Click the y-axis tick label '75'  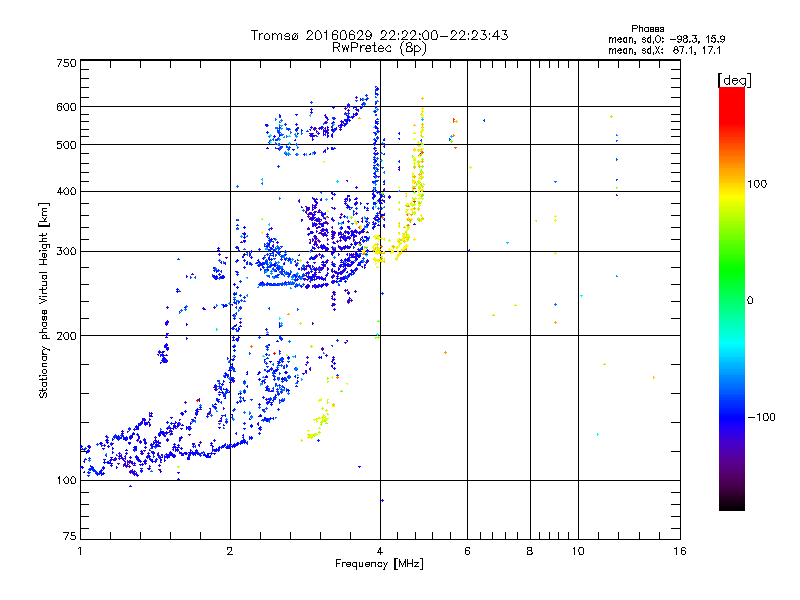click(x=70, y=536)
